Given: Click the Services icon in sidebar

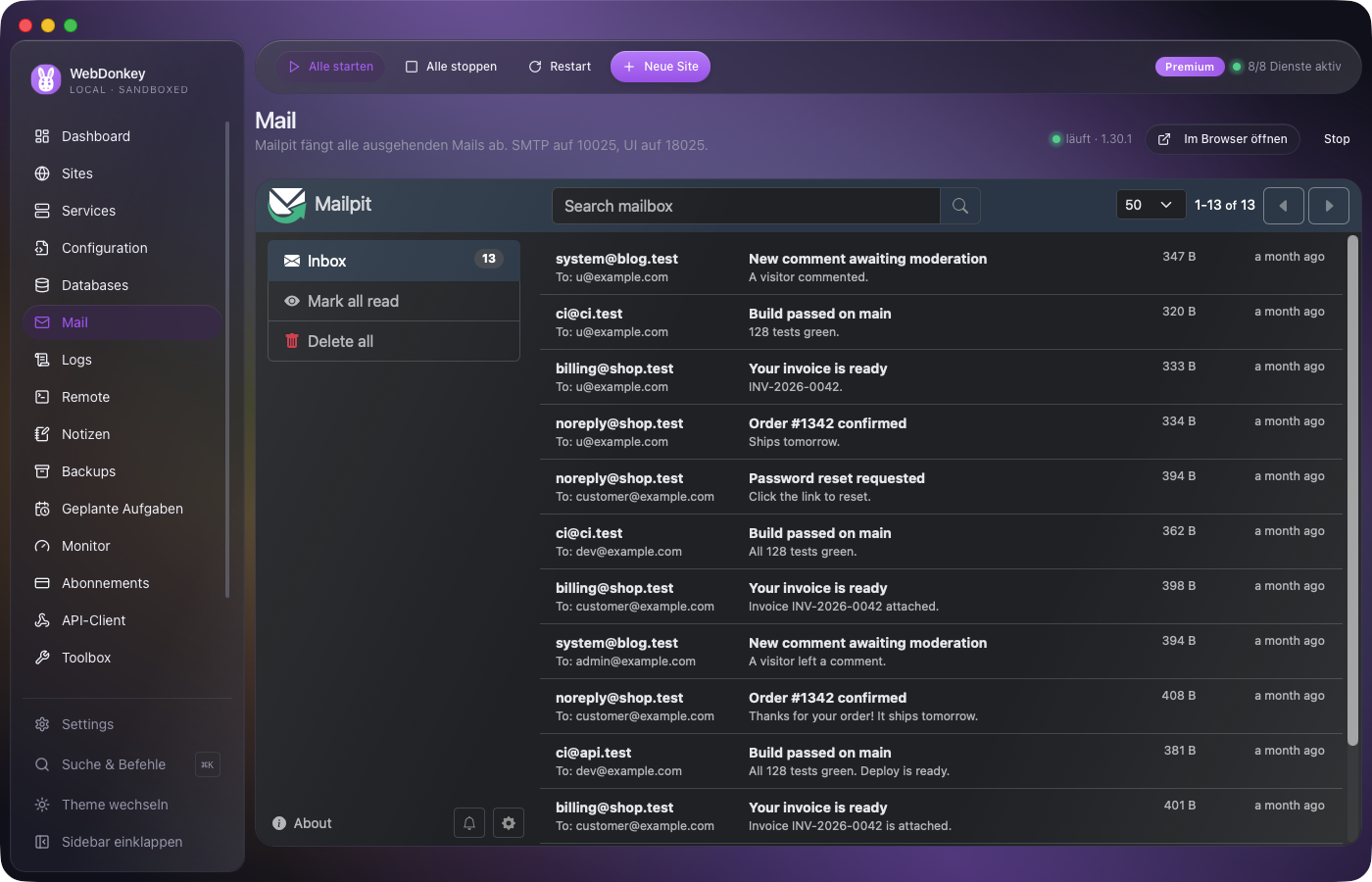Looking at the screenshot, I should tap(42, 211).
